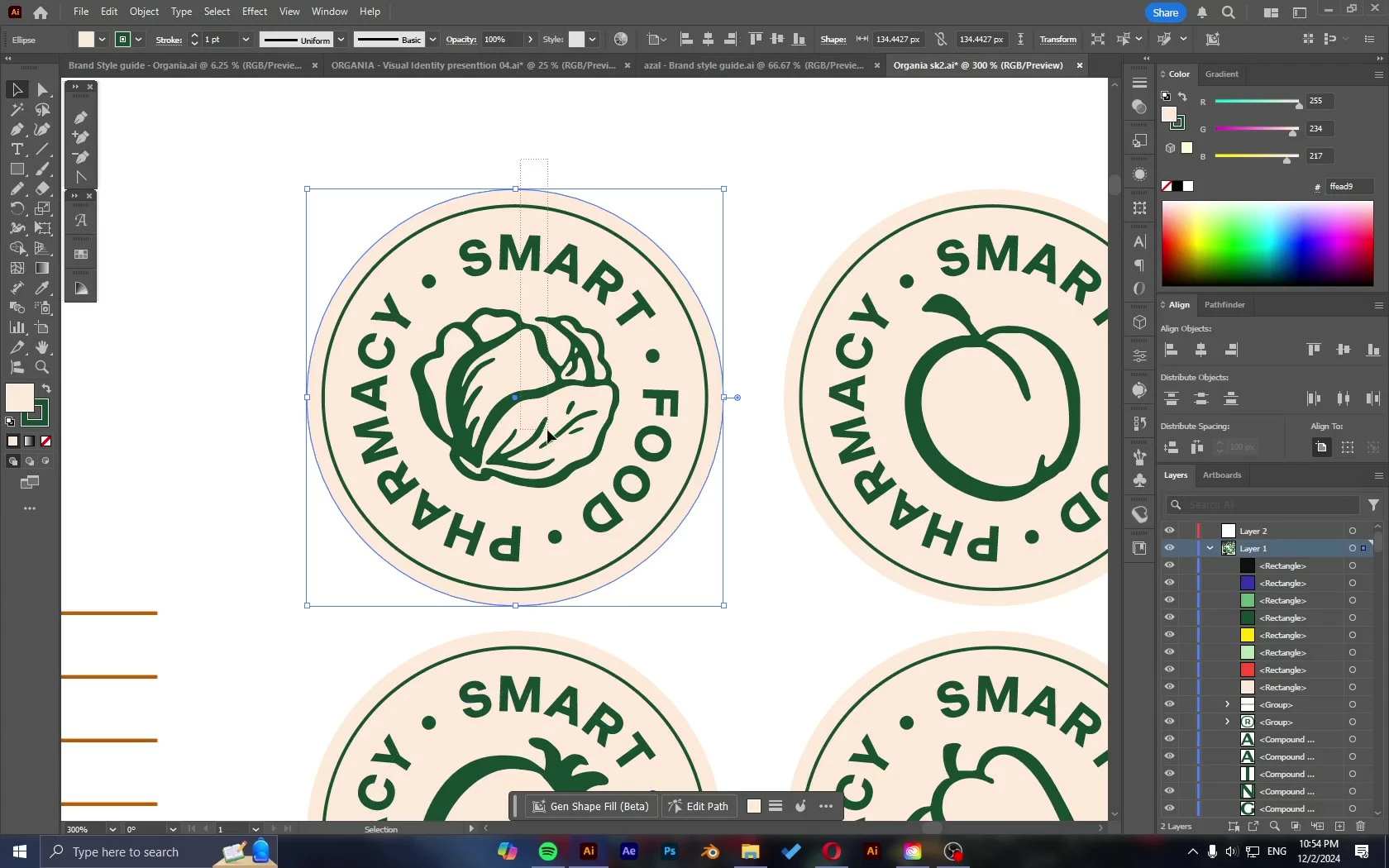Image resolution: width=1389 pixels, height=868 pixels.
Task: Select the Rectangle tool
Action: [17, 169]
